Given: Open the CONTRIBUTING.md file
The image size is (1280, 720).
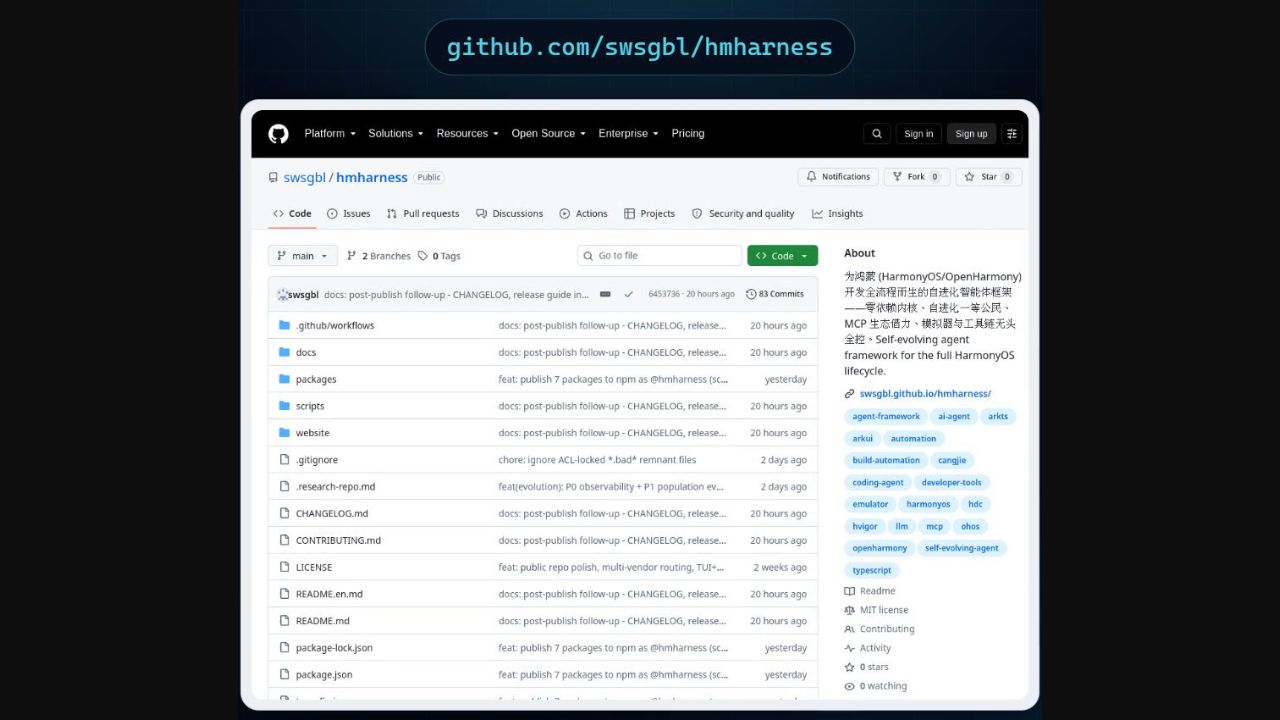Looking at the screenshot, I should [x=338, y=541].
